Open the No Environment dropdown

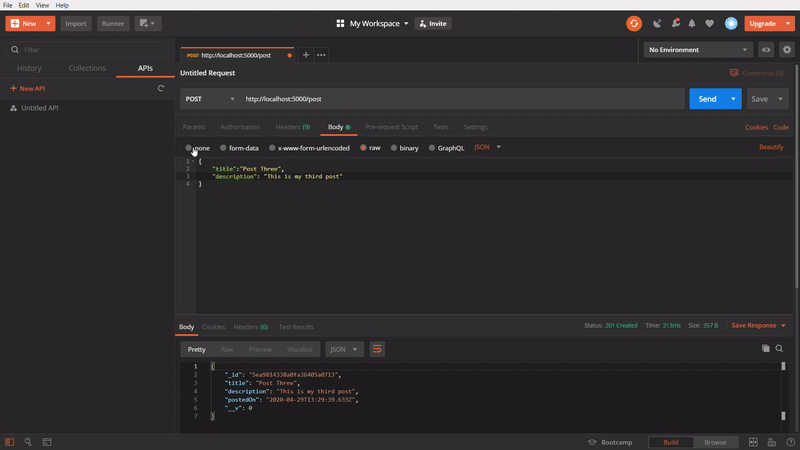click(698, 50)
